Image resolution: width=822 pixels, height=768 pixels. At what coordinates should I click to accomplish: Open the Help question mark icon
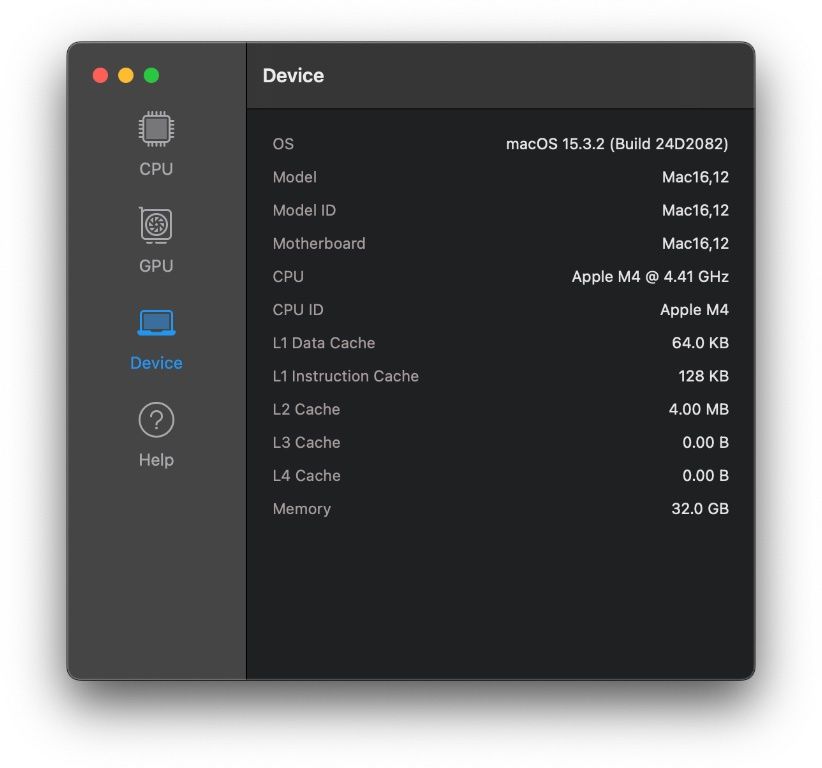(156, 420)
